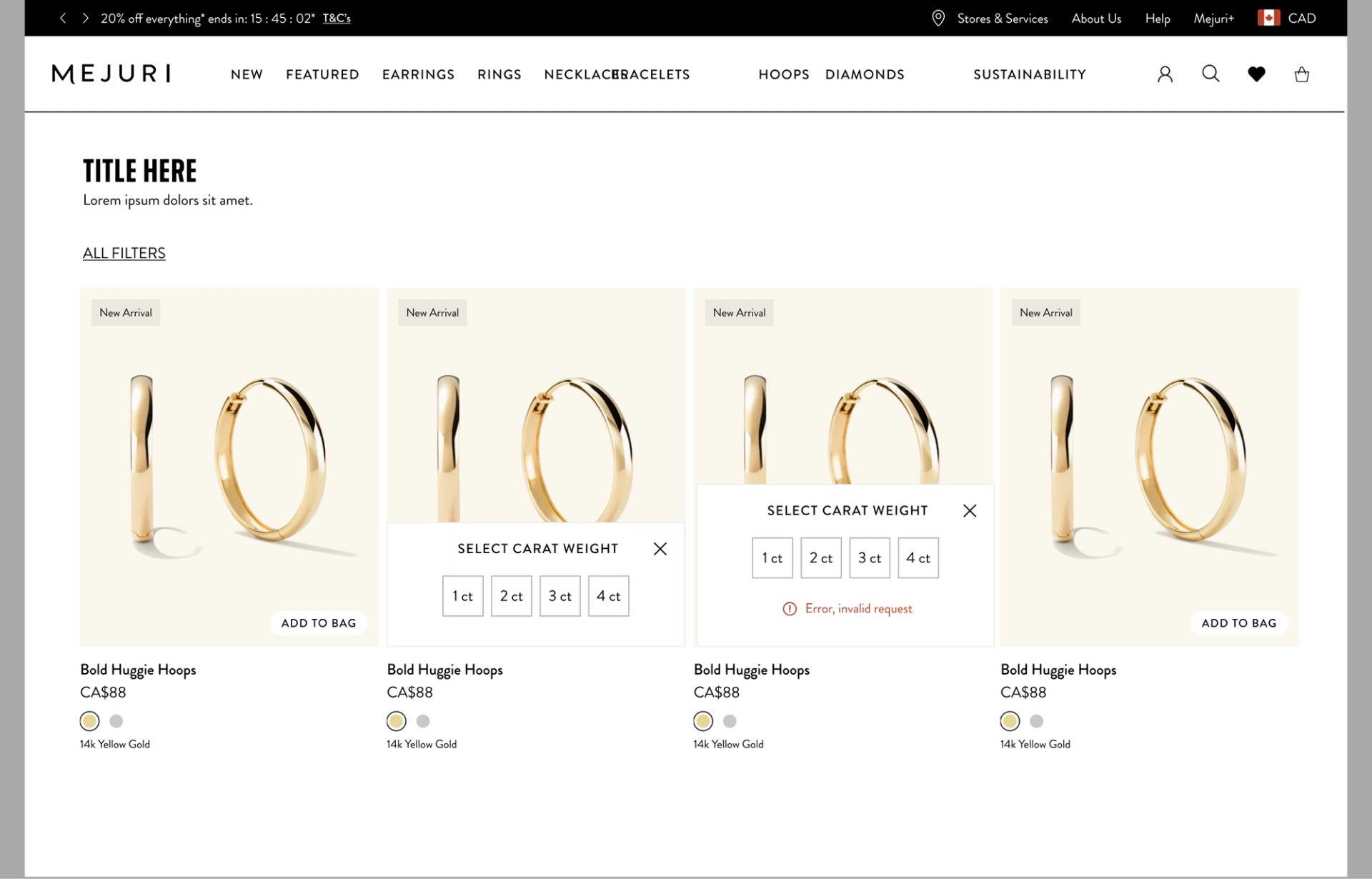The width and height of the screenshot is (1372, 879).
Task: Select 2 ct in the second product card
Action: point(512,596)
